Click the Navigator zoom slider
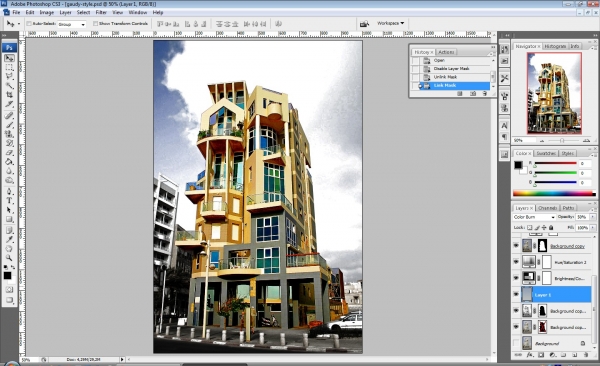 [562, 141]
